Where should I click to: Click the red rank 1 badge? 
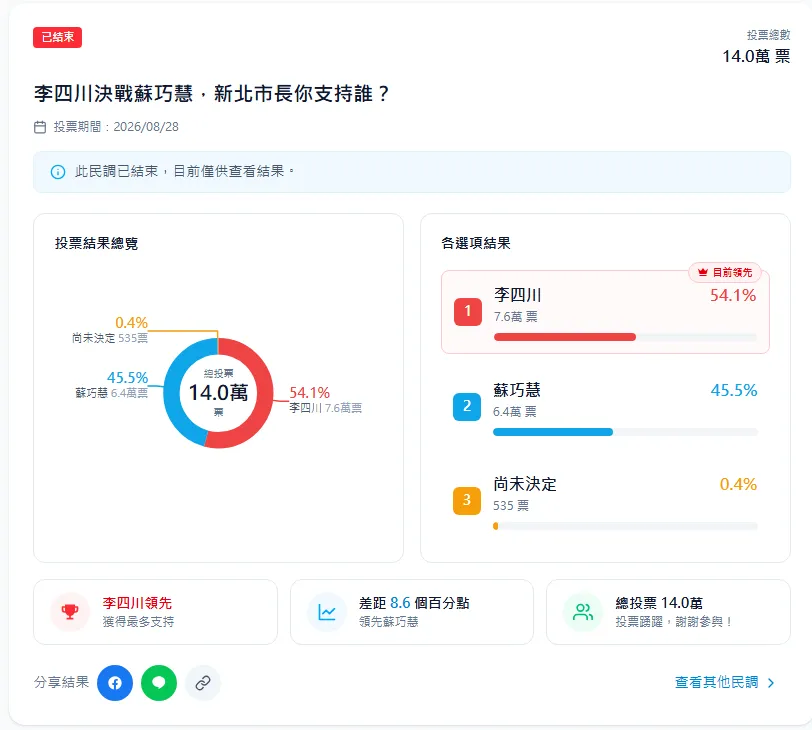(468, 312)
